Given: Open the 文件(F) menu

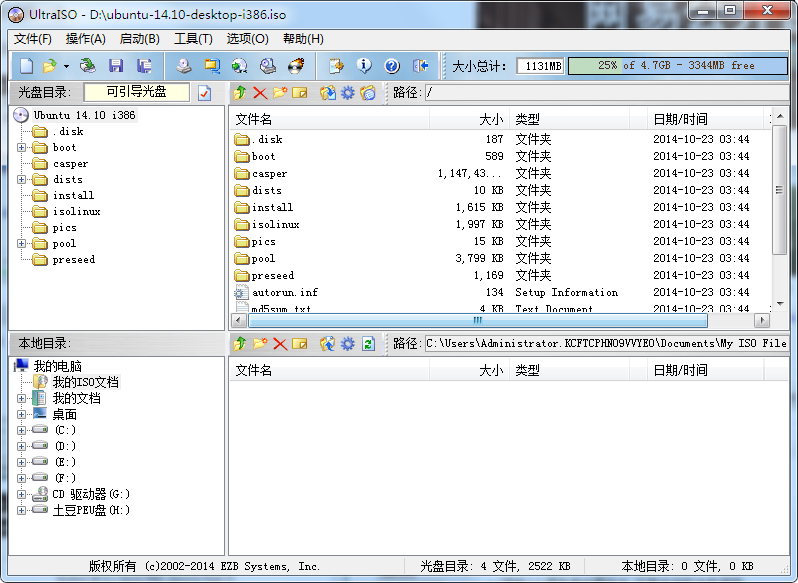Looking at the screenshot, I should pos(33,39).
